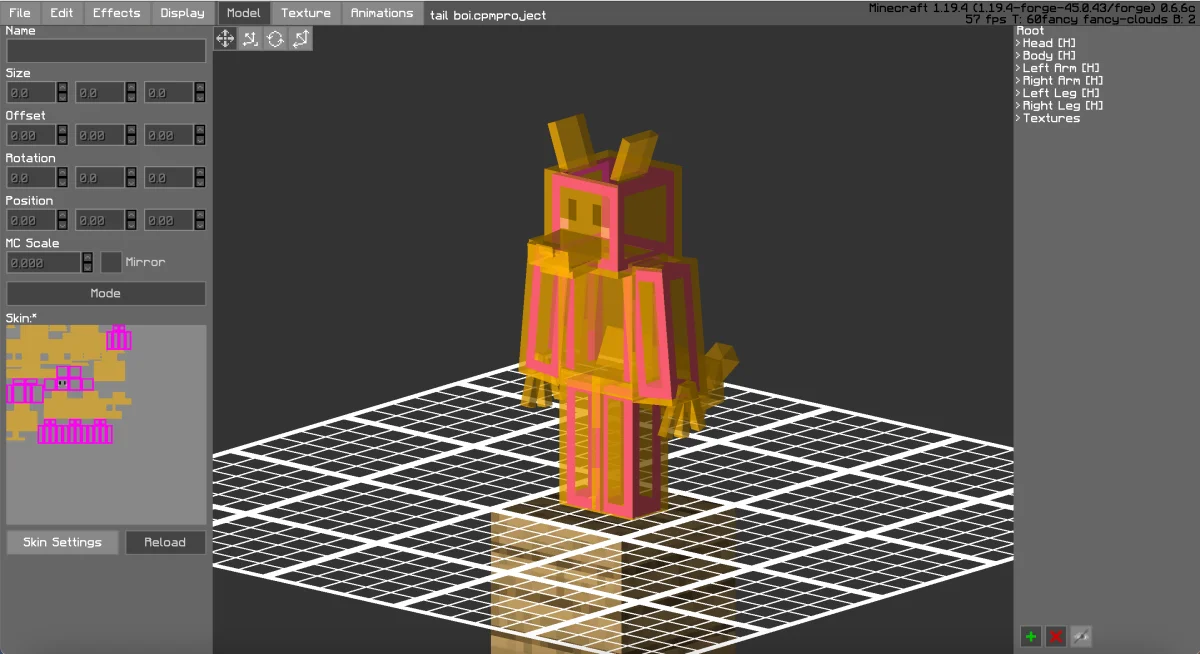Select the diagonal-arrow resize gizmo tool
The width and height of the screenshot is (1200, 654).
(x=300, y=38)
